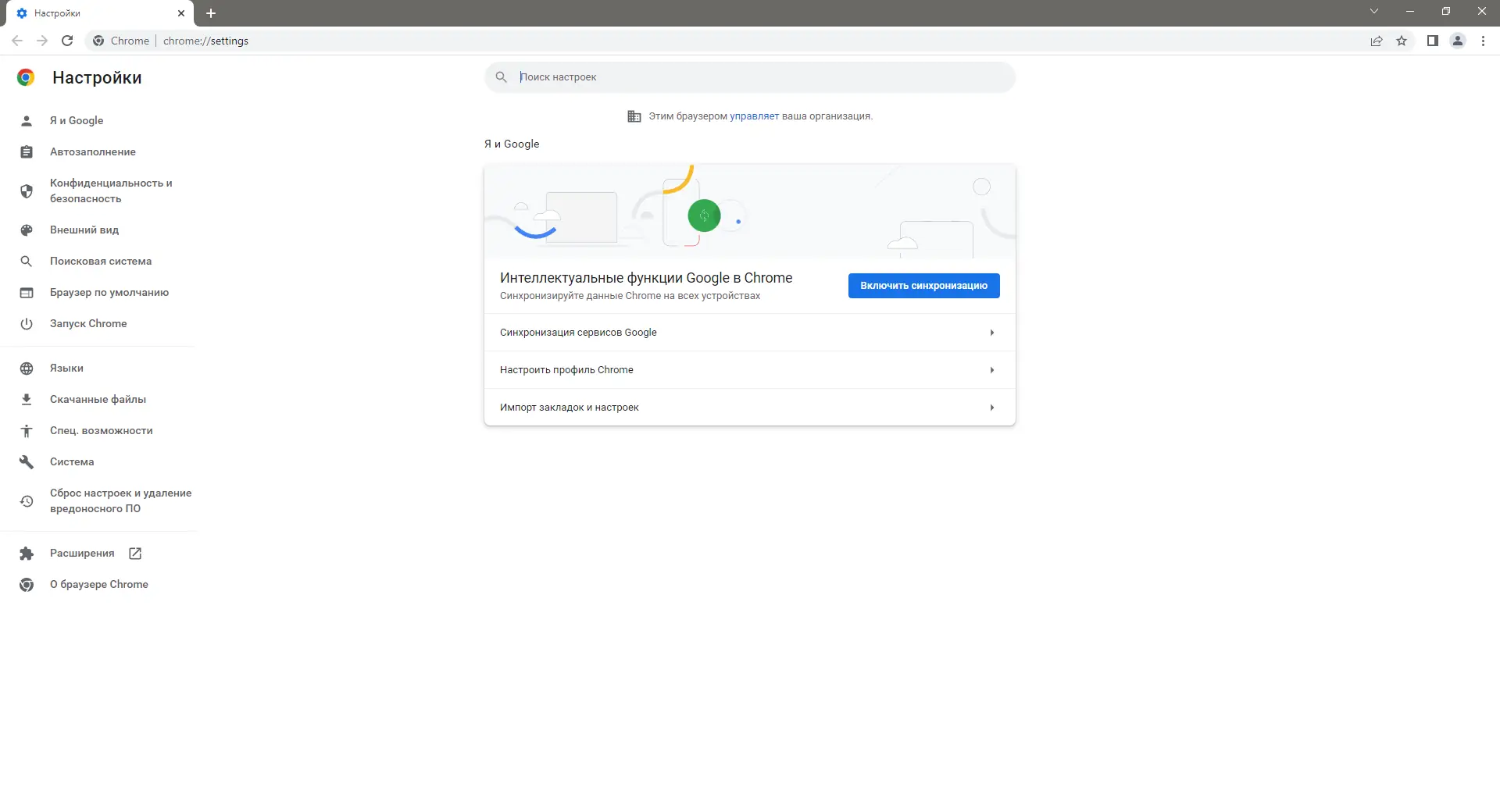
Task: Open the tab search dropdown chevron
Action: click(x=1374, y=12)
